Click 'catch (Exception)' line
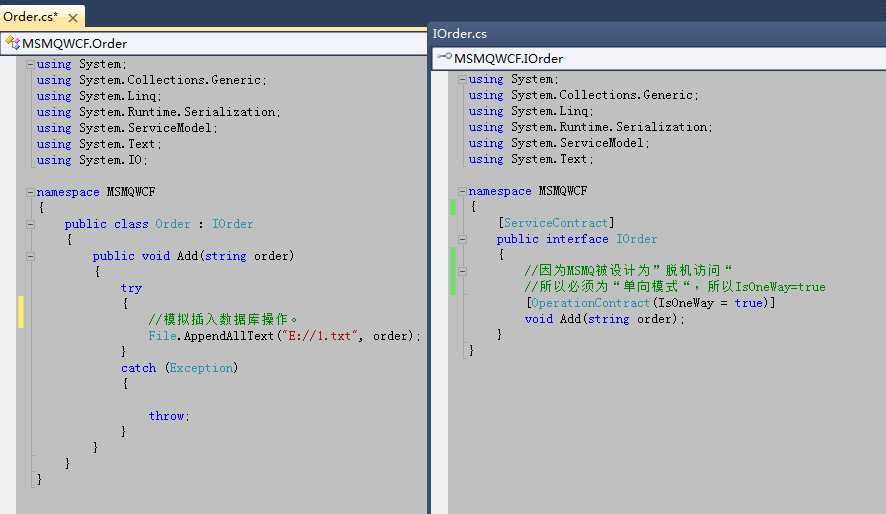 tap(179, 368)
